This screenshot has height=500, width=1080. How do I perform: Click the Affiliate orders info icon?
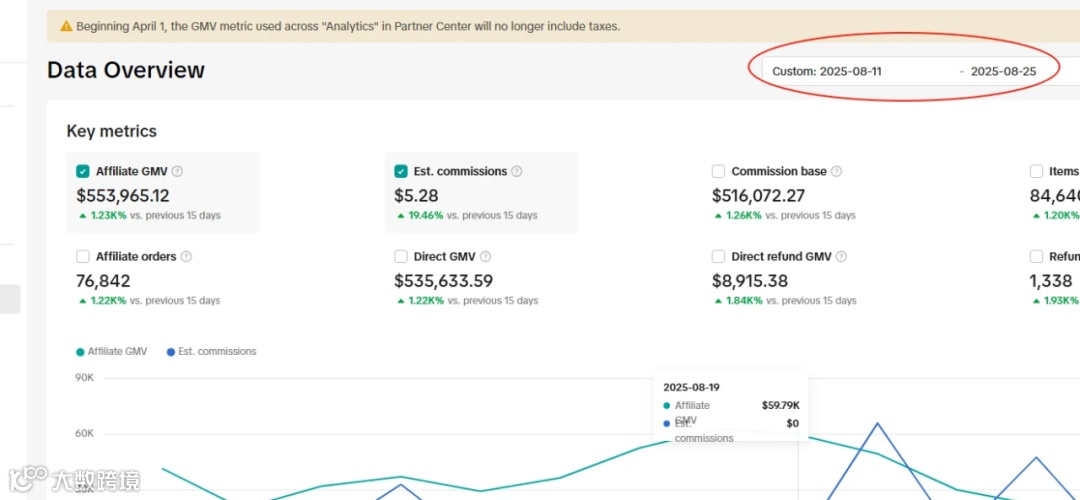tap(186, 257)
